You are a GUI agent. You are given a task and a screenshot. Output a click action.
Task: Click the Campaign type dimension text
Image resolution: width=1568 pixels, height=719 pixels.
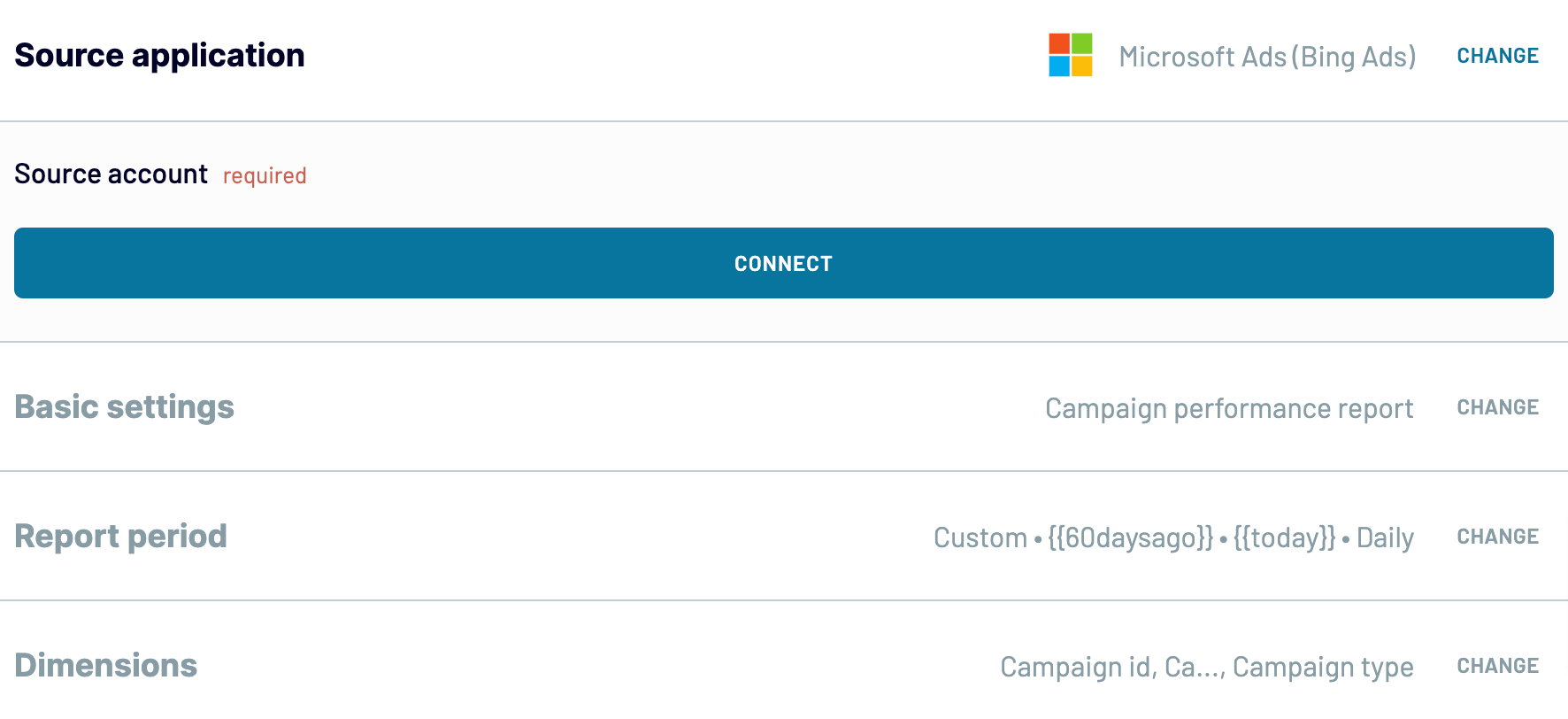point(1322,667)
